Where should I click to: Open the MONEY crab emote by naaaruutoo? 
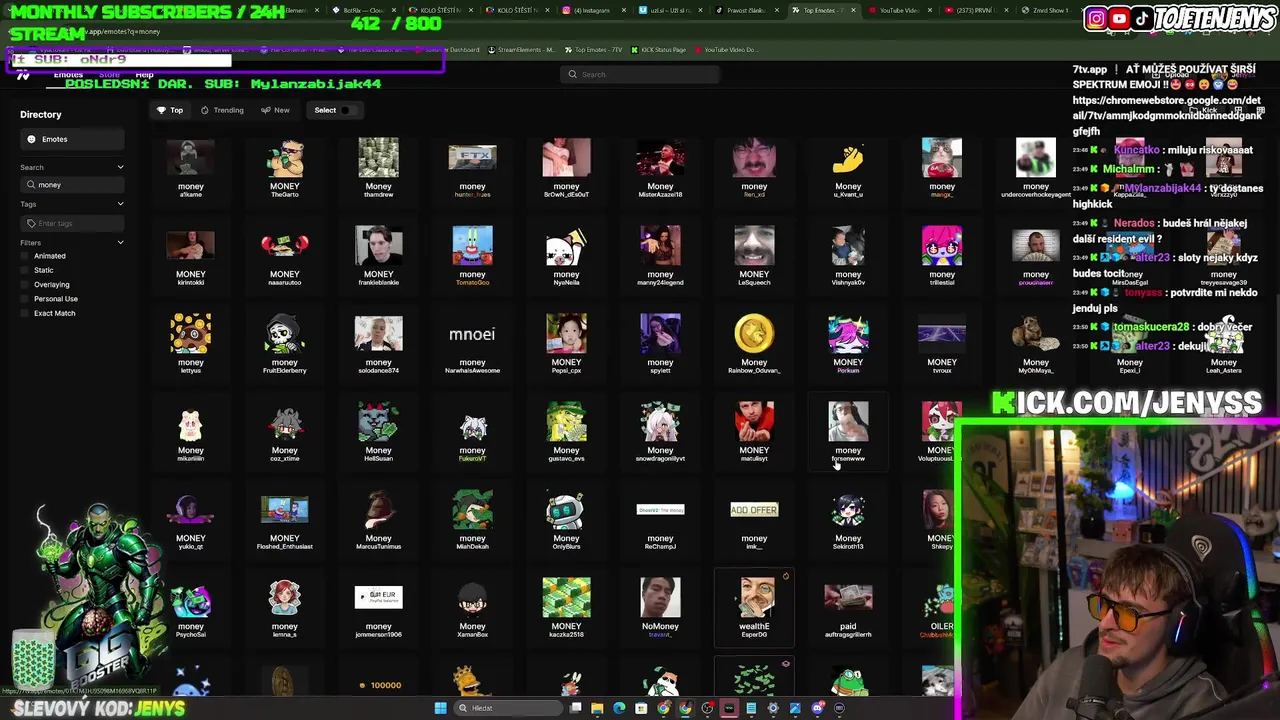point(284,255)
